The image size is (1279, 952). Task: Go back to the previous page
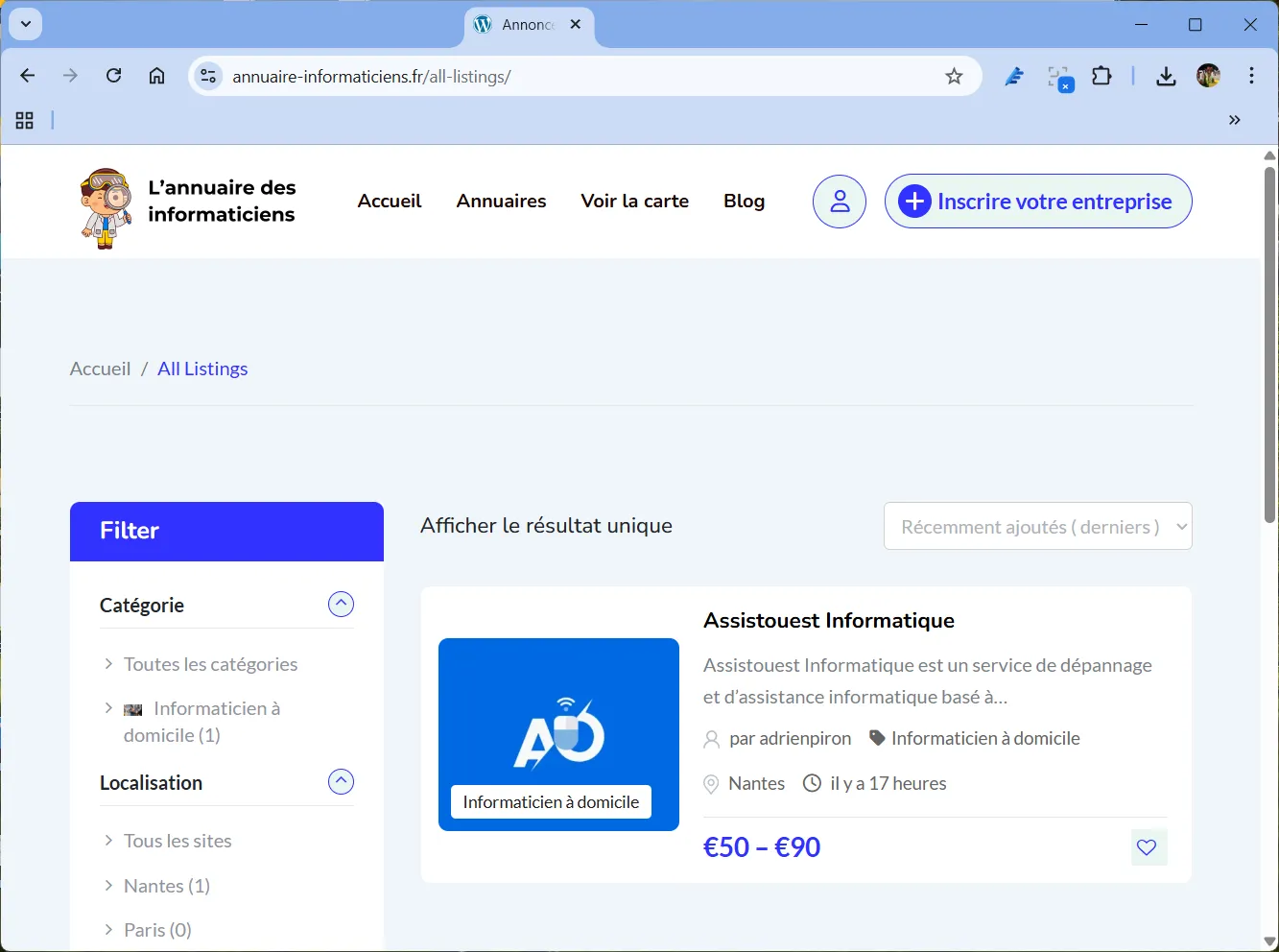pyautogui.click(x=28, y=76)
